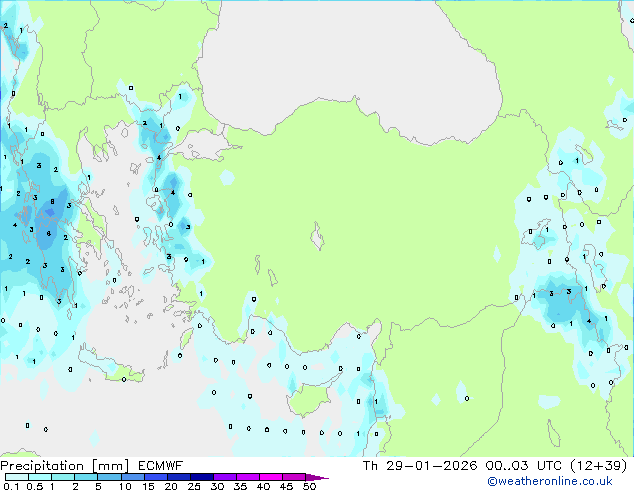
Task: Click the "10" legend scale label
Action: point(125,486)
